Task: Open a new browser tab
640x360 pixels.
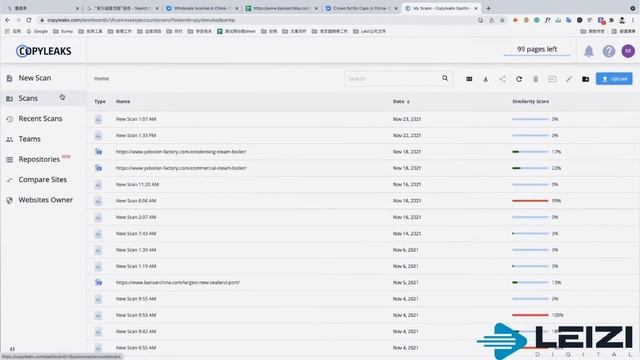Action: [x=488, y=8]
